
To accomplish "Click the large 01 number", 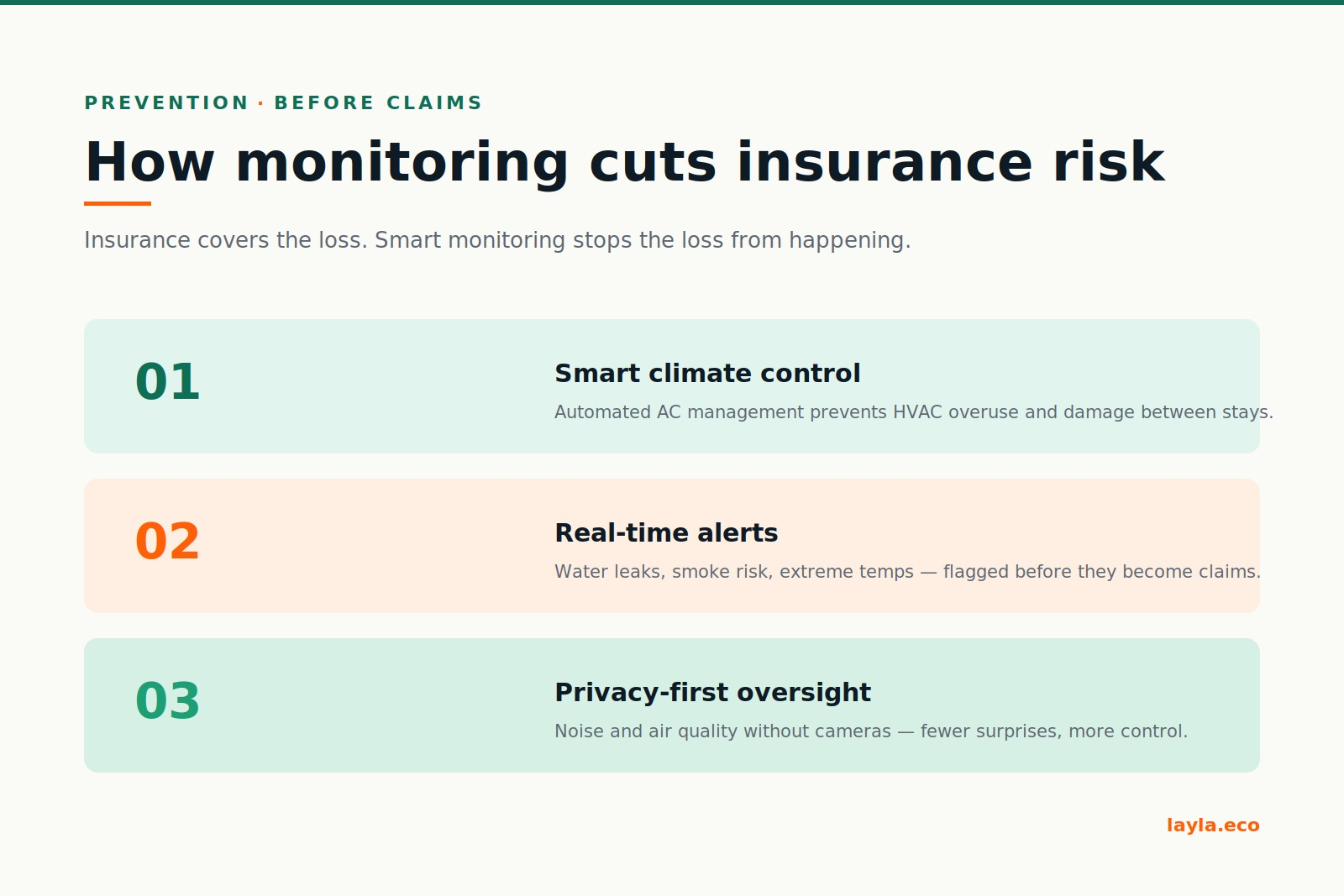I will [167, 382].
